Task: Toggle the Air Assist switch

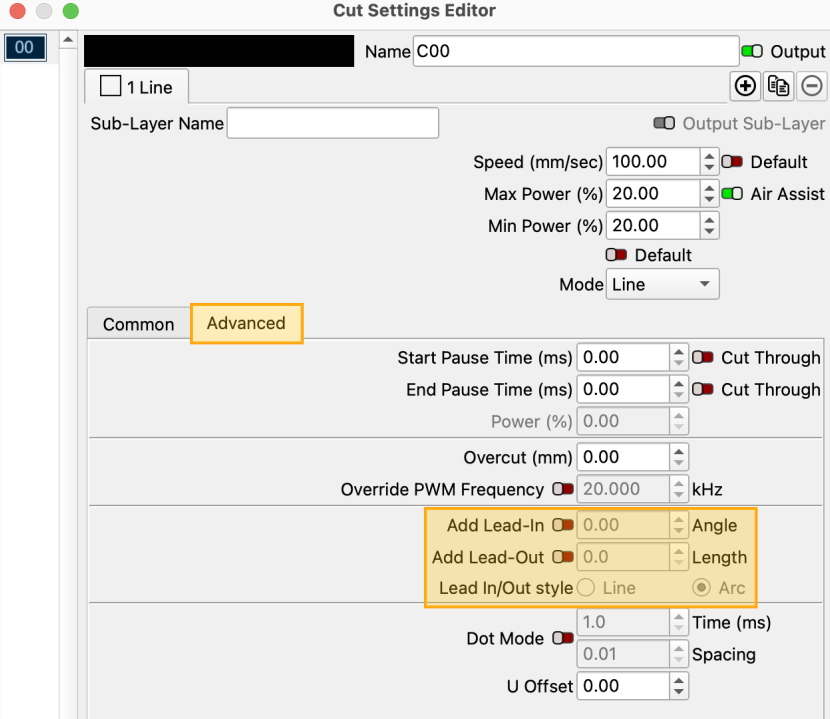Action: tap(732, 194)
